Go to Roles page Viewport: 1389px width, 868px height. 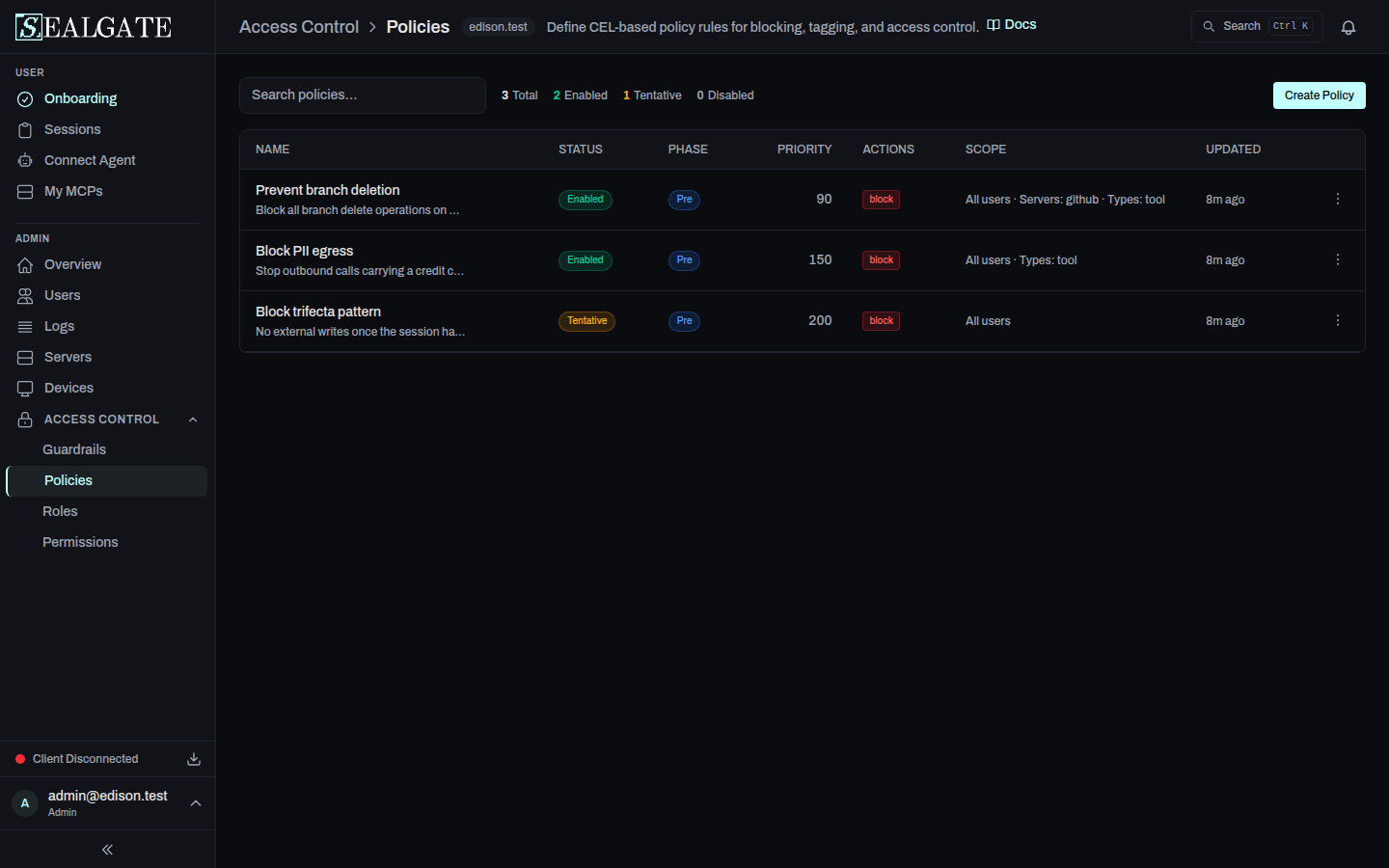60,511
